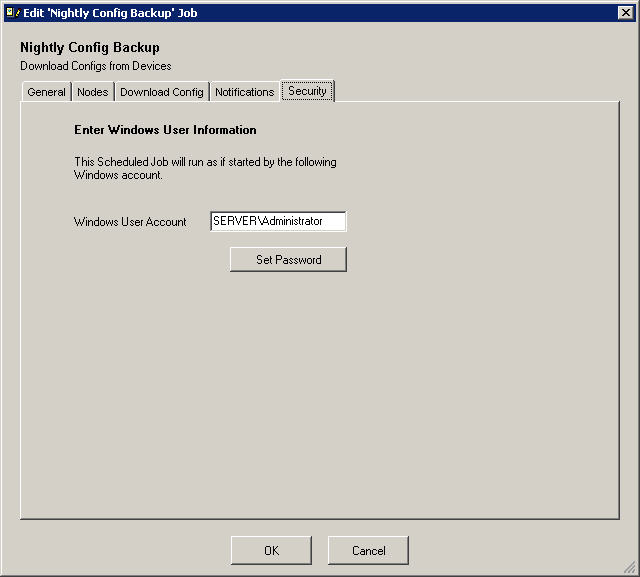Click the Security tab
The height and width of the screenshot is (577, 640).
tap(307, 91)
